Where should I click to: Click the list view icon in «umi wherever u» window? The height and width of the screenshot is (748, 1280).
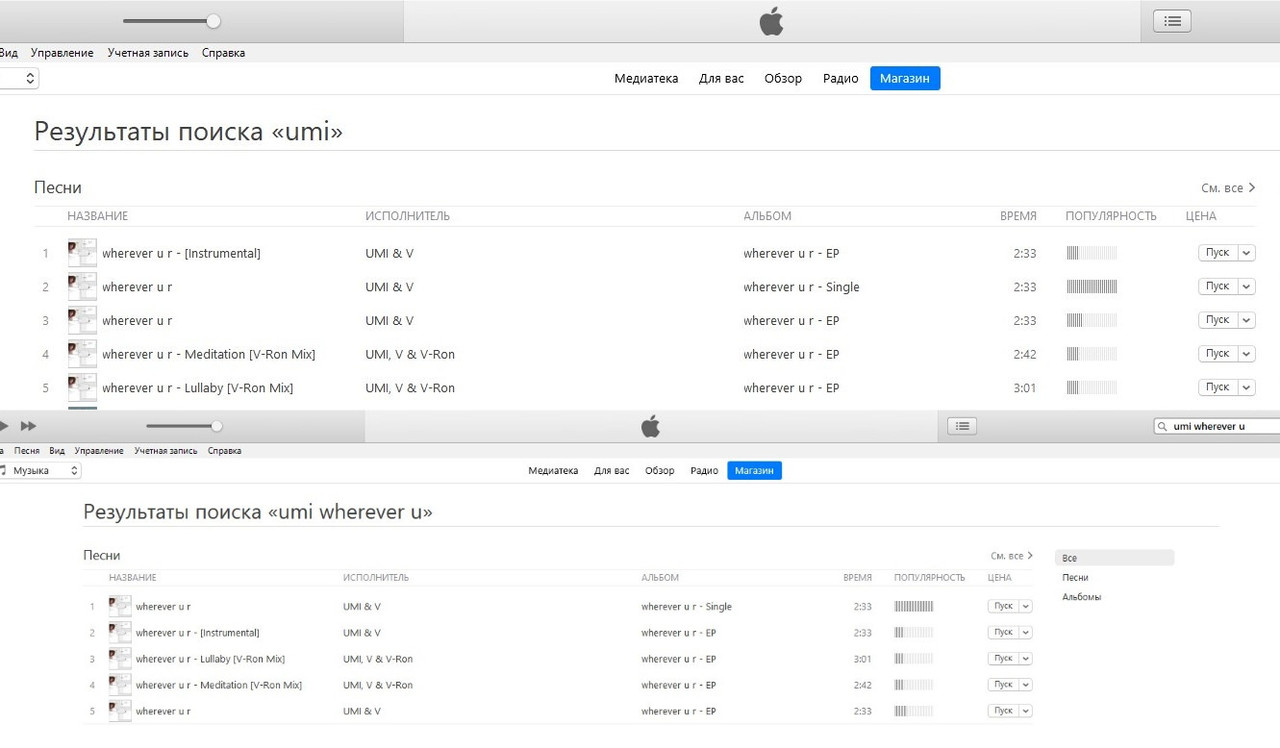coord(962,426)
